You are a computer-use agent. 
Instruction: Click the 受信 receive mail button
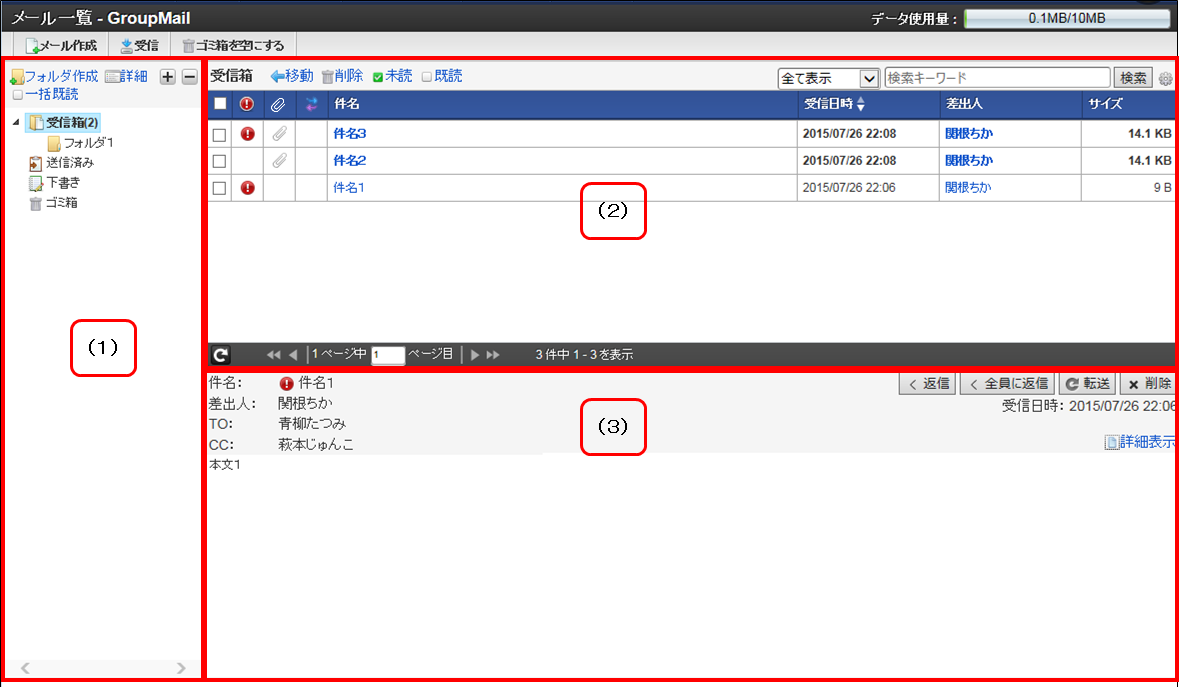point(140,45)
